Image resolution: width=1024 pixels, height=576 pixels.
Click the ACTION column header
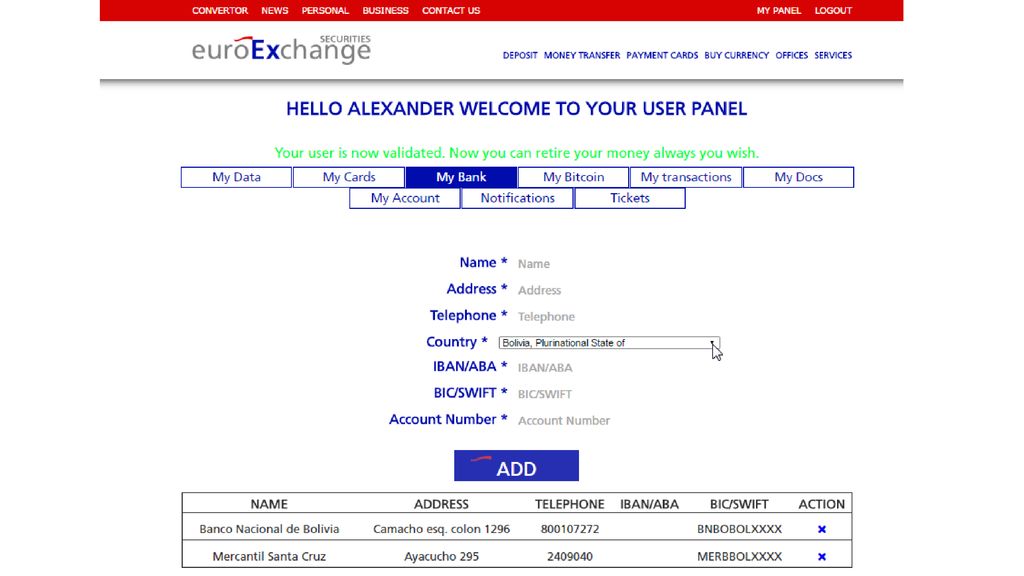point(822,504)
